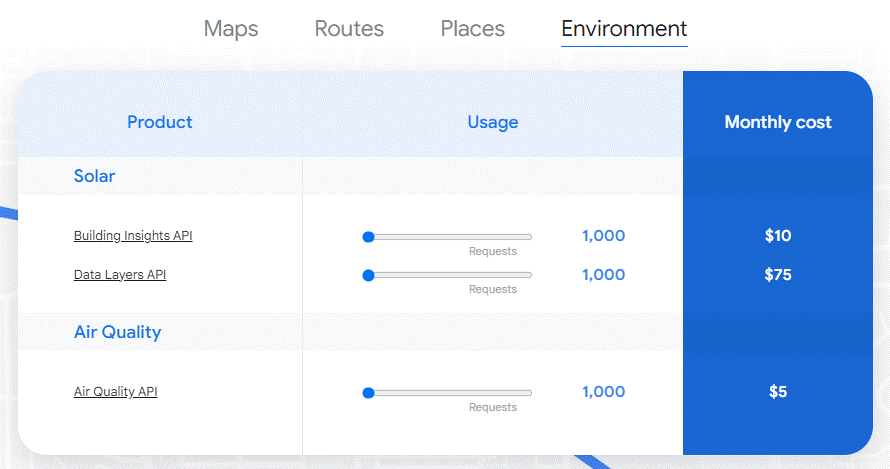
Task: Open the Routes tab
Action: (349, 28)
